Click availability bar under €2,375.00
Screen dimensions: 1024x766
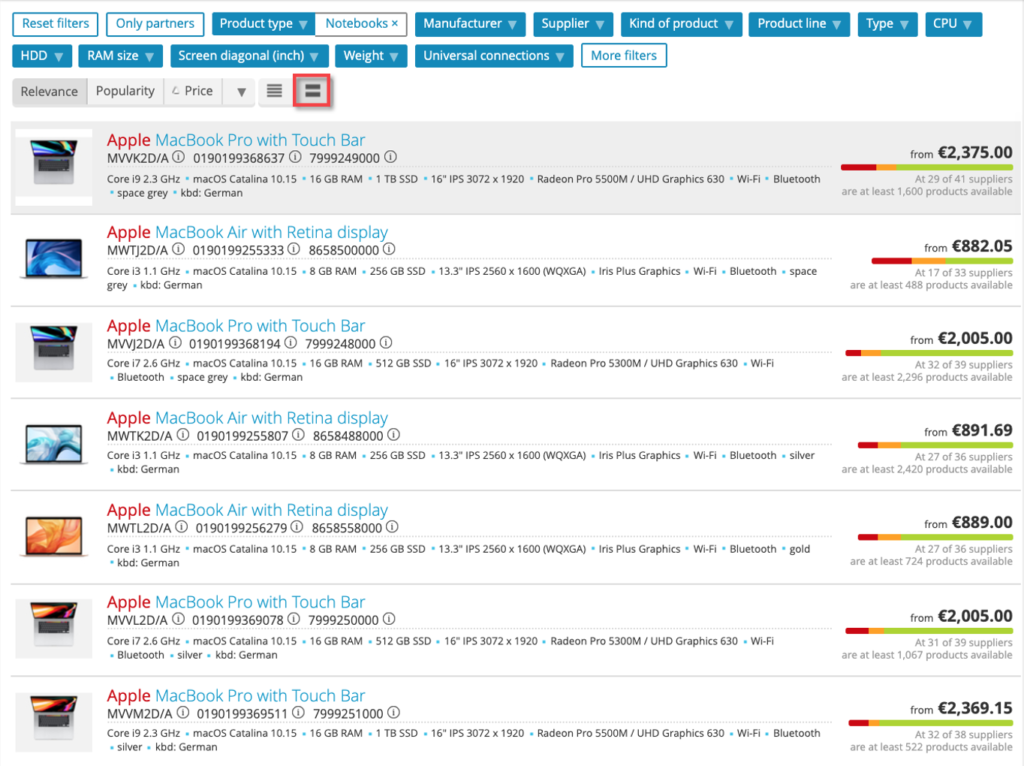[x=926, y=168]
